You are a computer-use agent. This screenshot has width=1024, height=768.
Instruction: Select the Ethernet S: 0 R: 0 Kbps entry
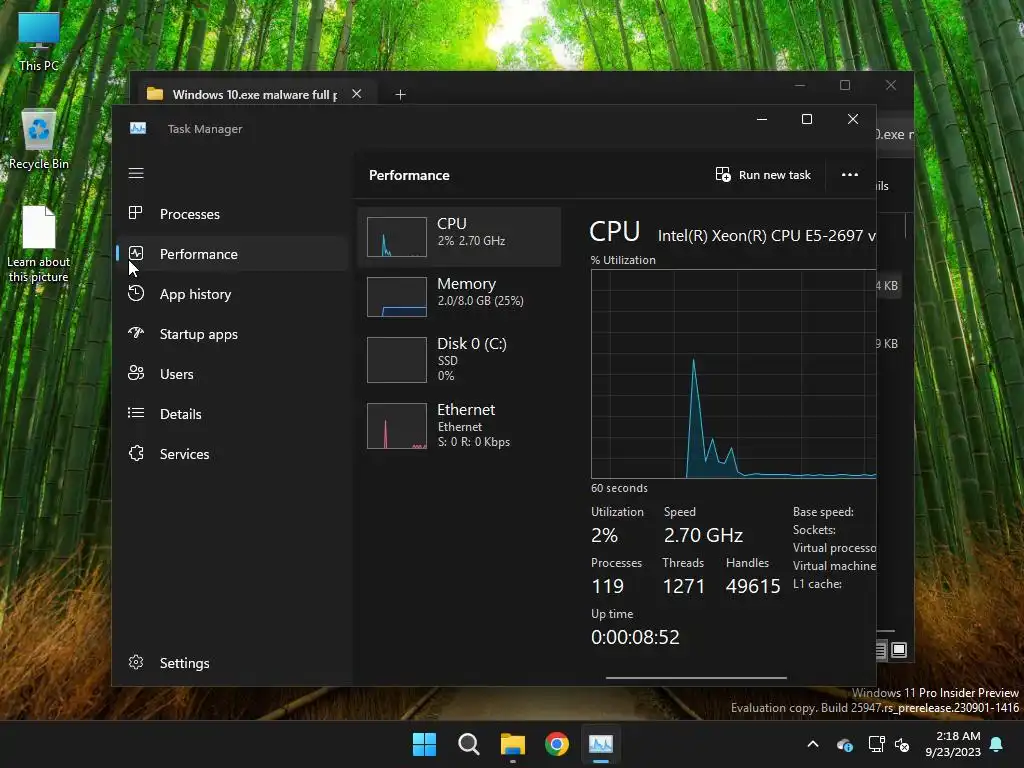pos(459,426)
